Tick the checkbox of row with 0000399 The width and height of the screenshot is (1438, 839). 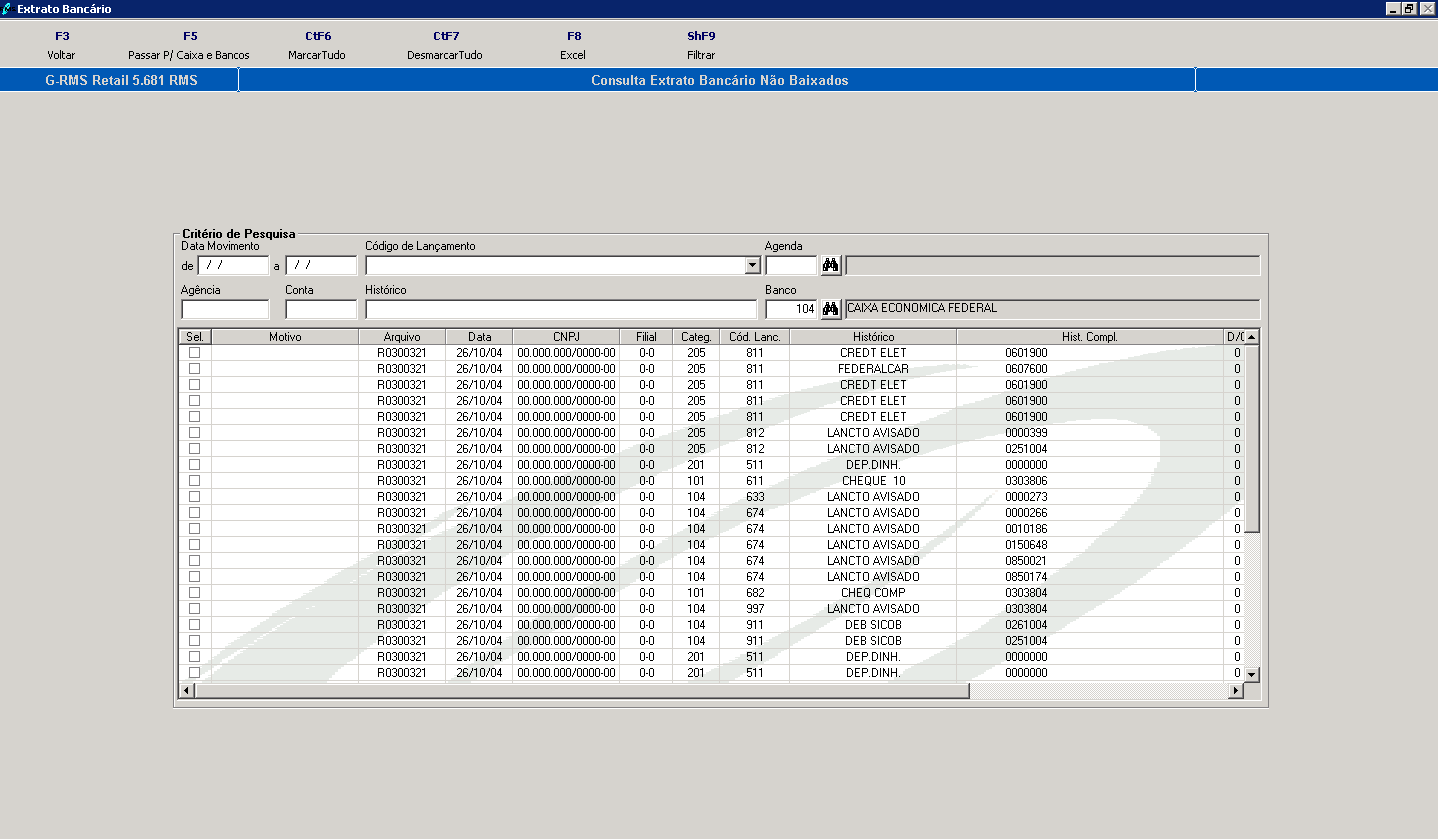(195, 433)
